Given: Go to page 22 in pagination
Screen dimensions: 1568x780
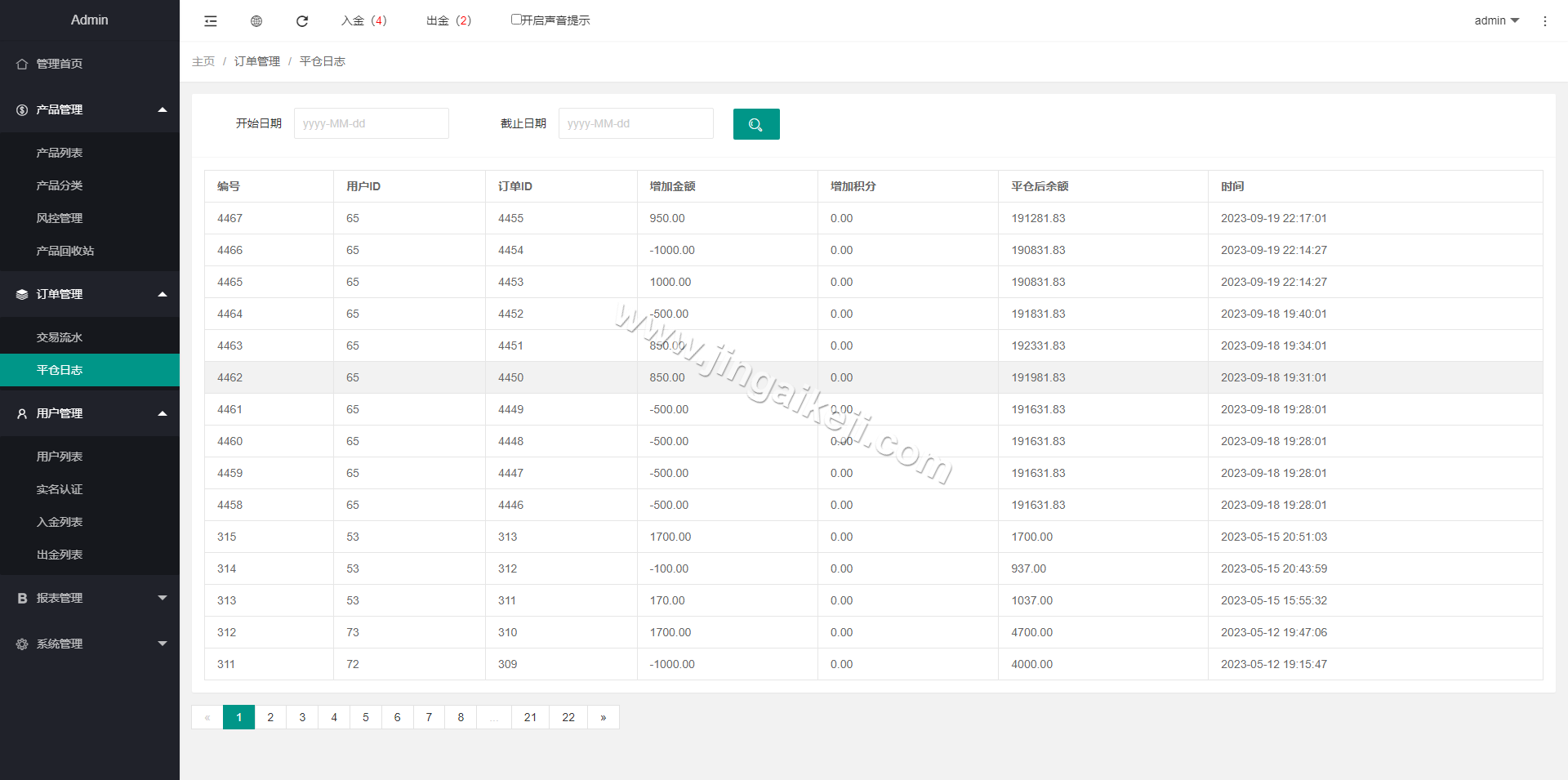Looking at the screenshot, I should [568, 717].
